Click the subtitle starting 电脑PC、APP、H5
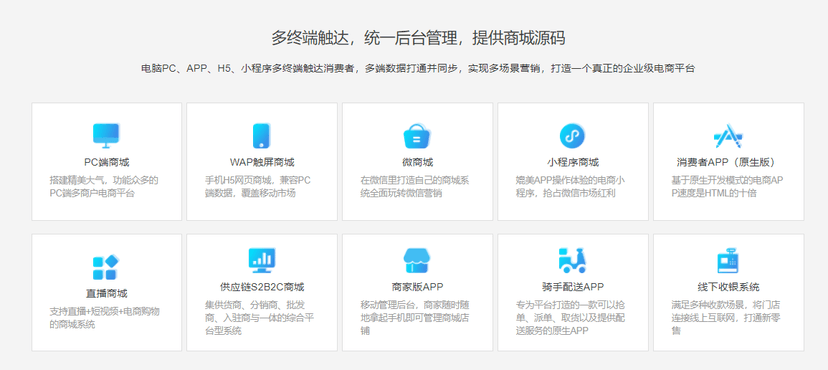This screenshot has height=370, width=828. coord(418,69)
